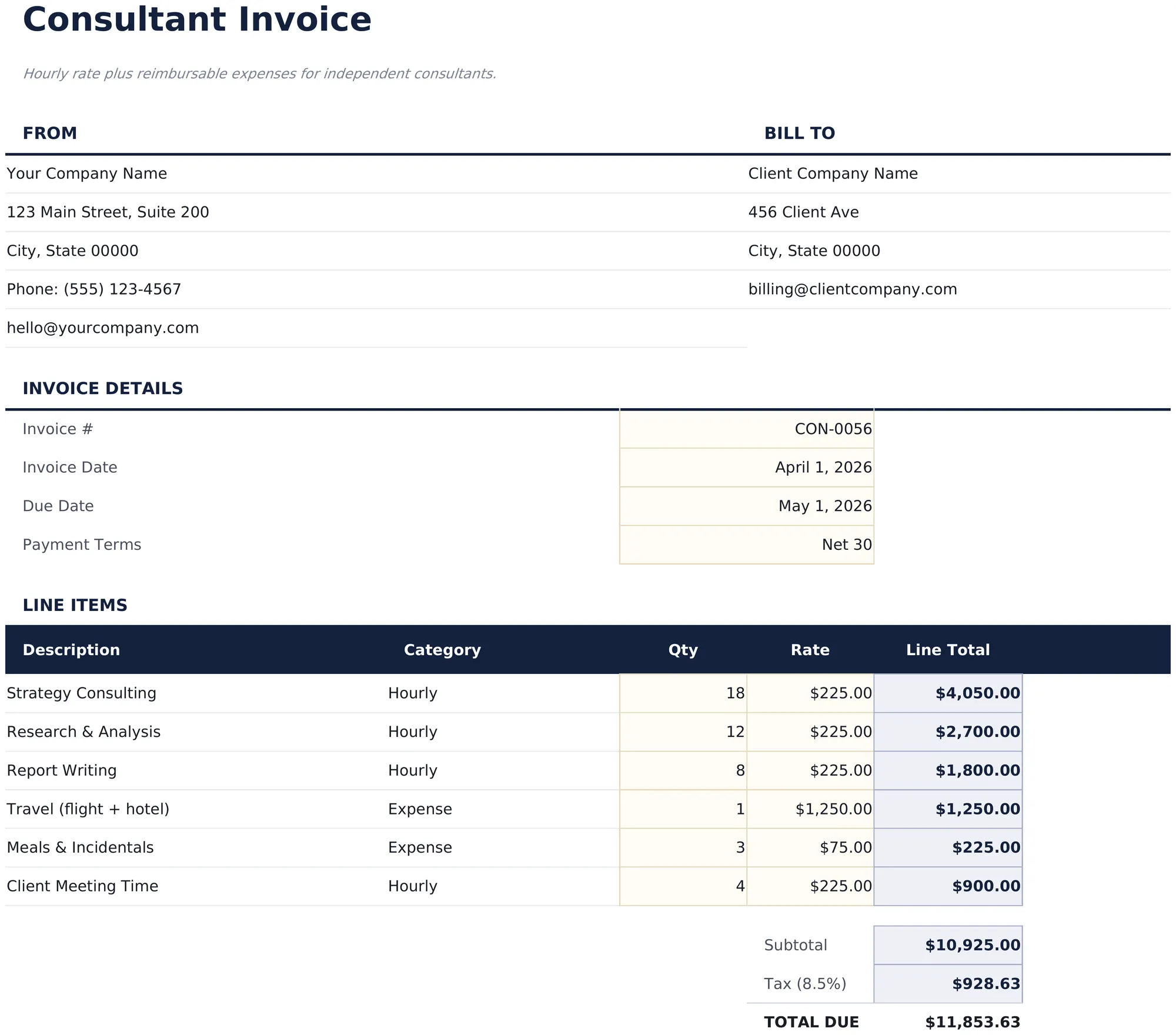Select the italic subtitle about hourly rate
The height and width of the screenshot is (1035, 1176).
click(x=259, y=74)
